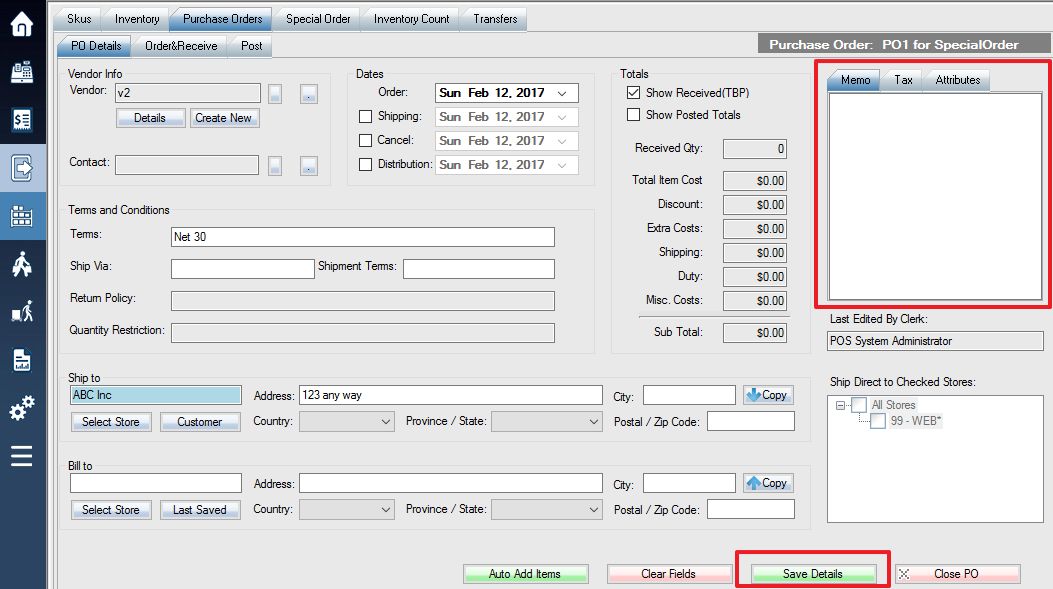Viewport: 1053px width, 589px height.
Task: Click the Close PO button
Action: point(957,574)
